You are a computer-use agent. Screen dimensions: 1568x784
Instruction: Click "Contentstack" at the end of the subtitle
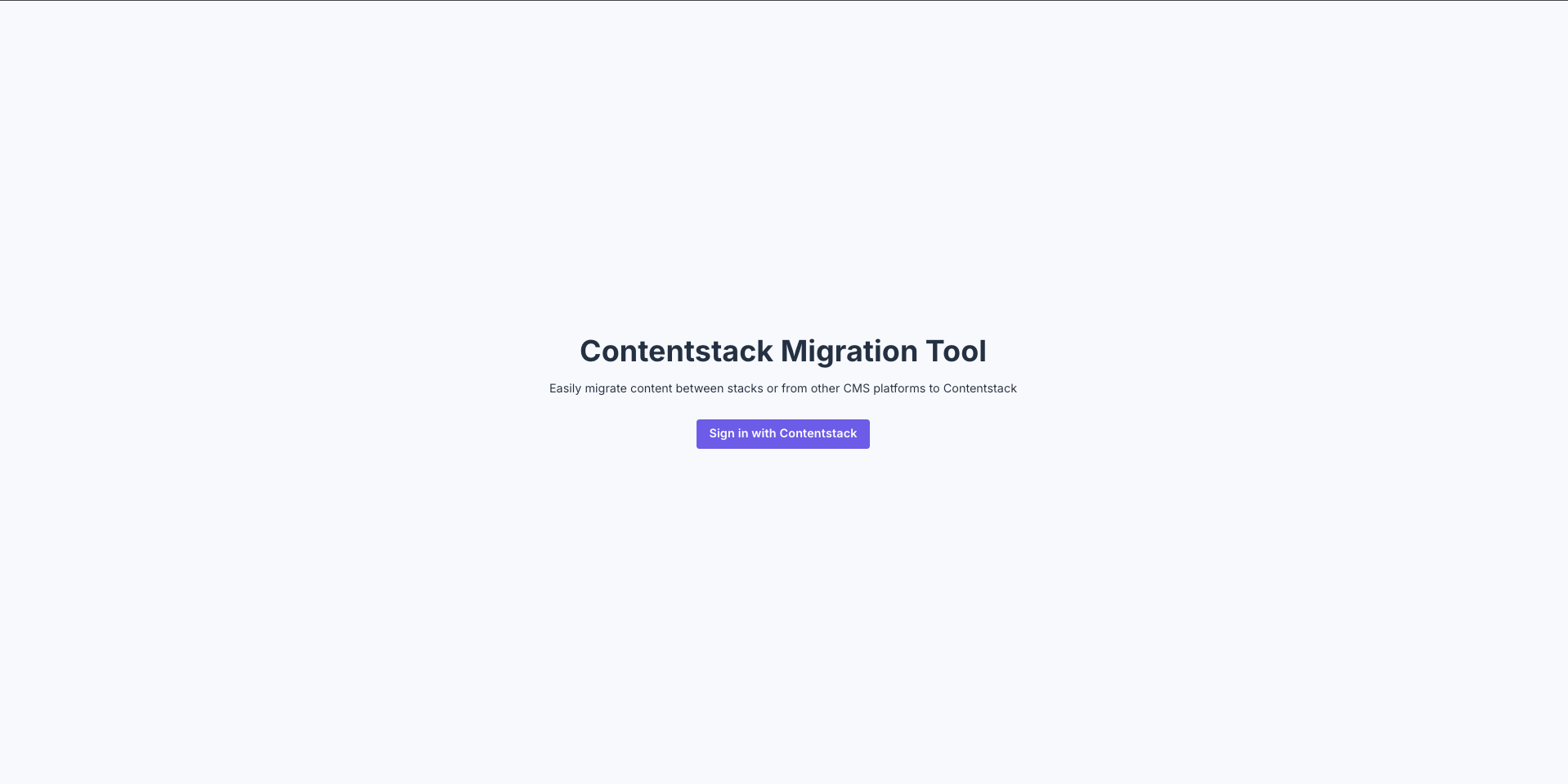[x=980, y=388]
